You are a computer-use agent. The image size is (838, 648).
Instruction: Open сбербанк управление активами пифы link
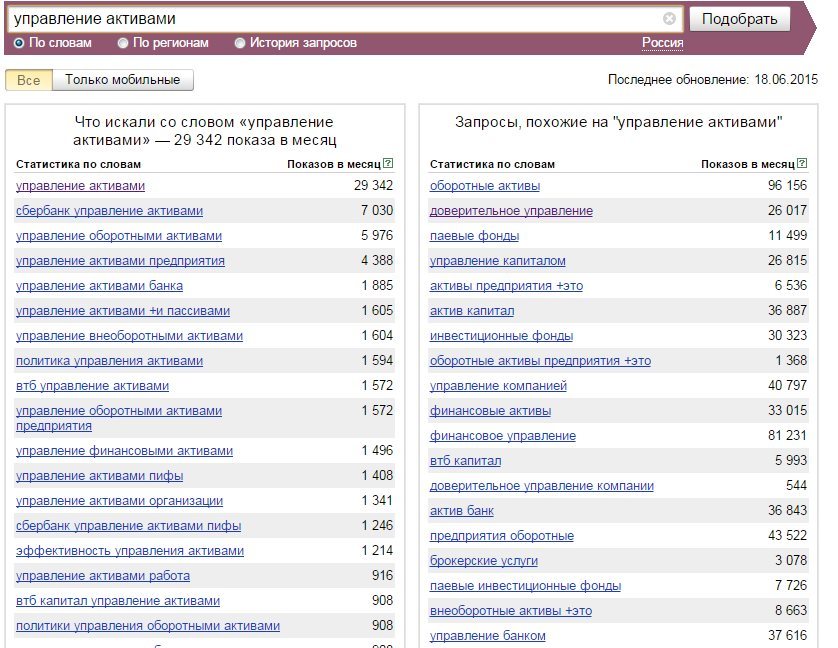click(x=128, y=526)
